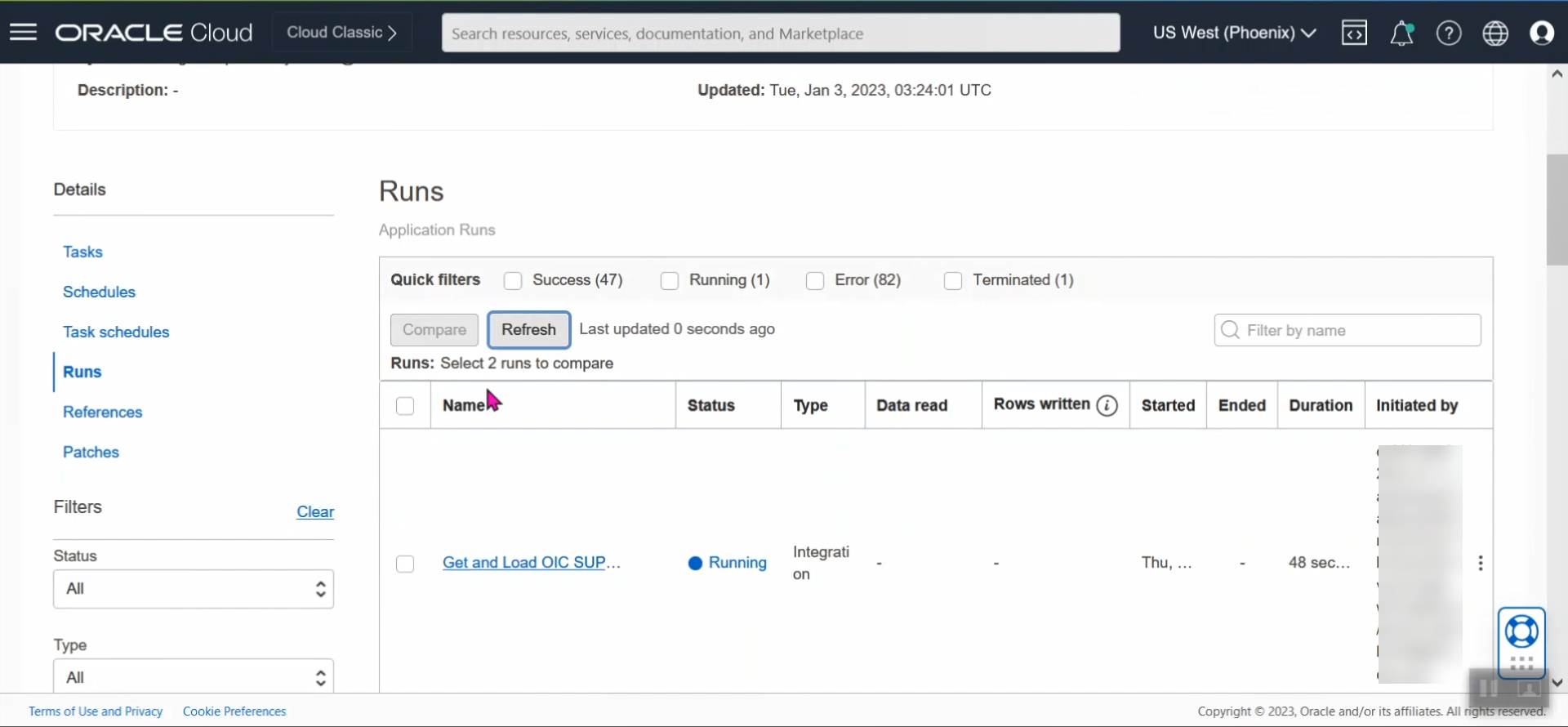Open the hamburger navigation menu
Screen dimensions: 1568x727
point(23,33)
